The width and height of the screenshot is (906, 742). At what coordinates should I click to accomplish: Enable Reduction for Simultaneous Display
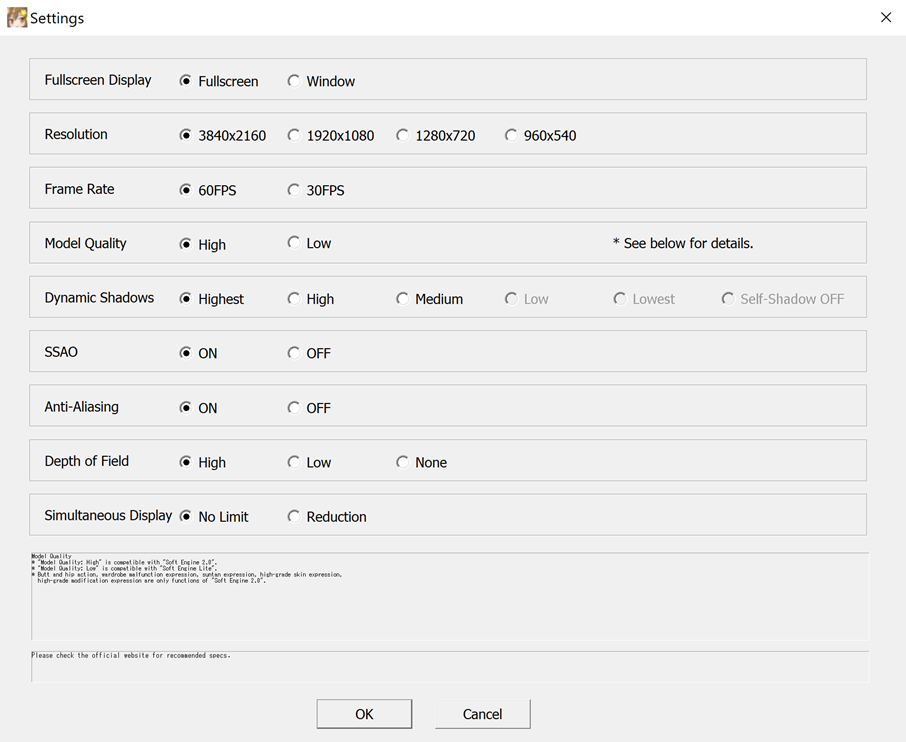[x=294, y=517]
